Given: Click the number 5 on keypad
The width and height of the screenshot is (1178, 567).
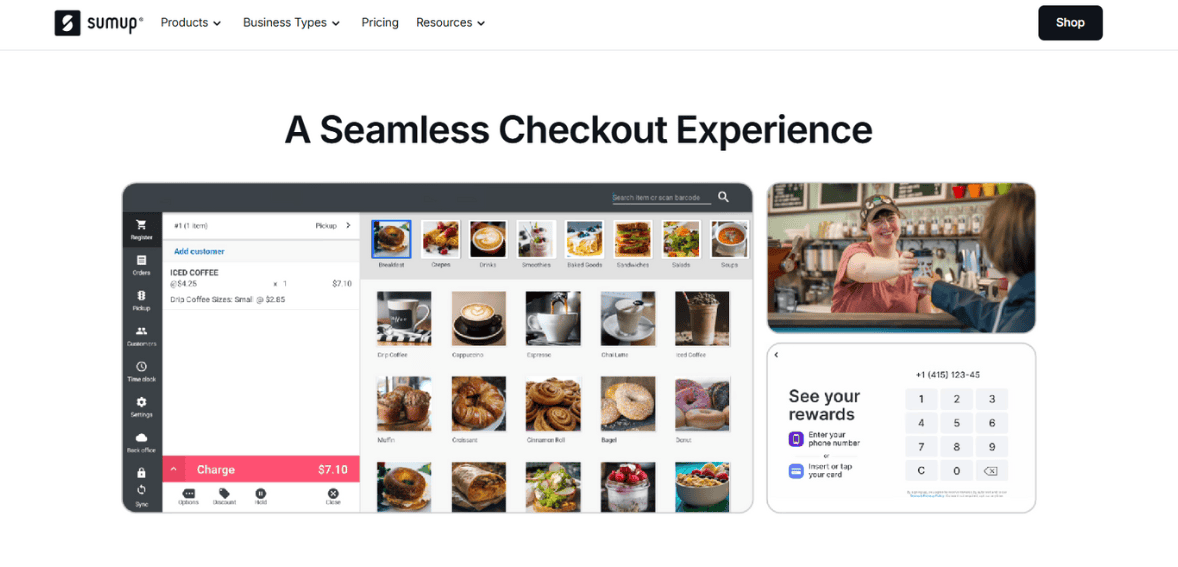Looking at the screenshot, I should tap(956, 423).
